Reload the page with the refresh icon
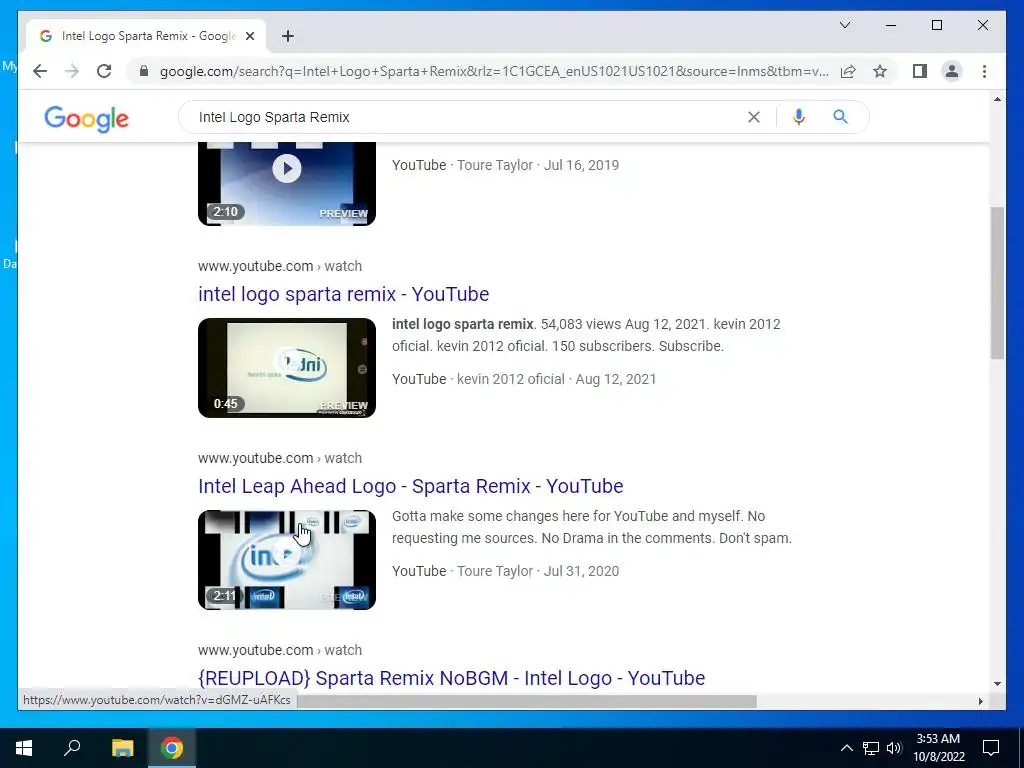Viewport: 1024px width, 768px height. point(104,71)
